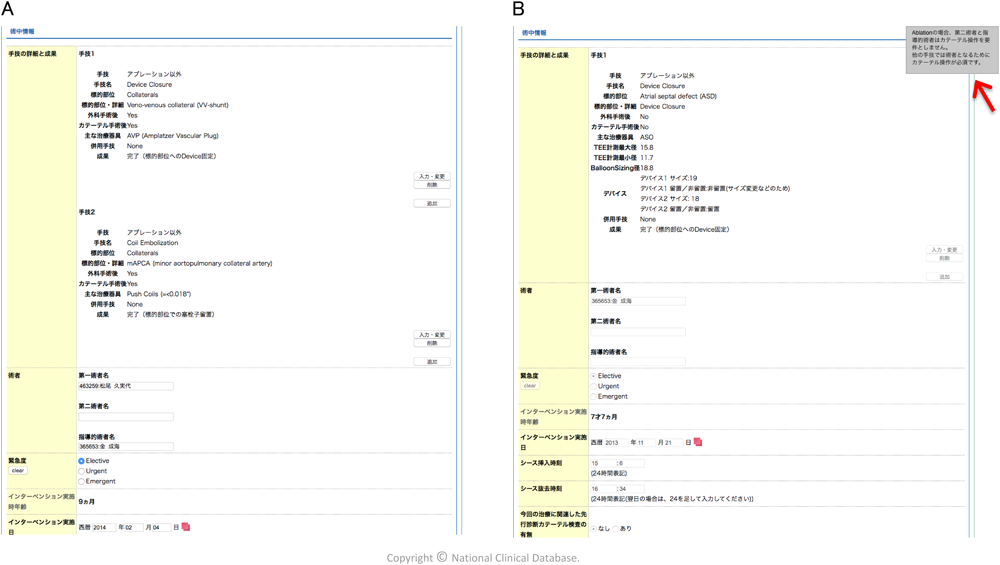Click 第二術者名 input field in panel A

(126, 417)
